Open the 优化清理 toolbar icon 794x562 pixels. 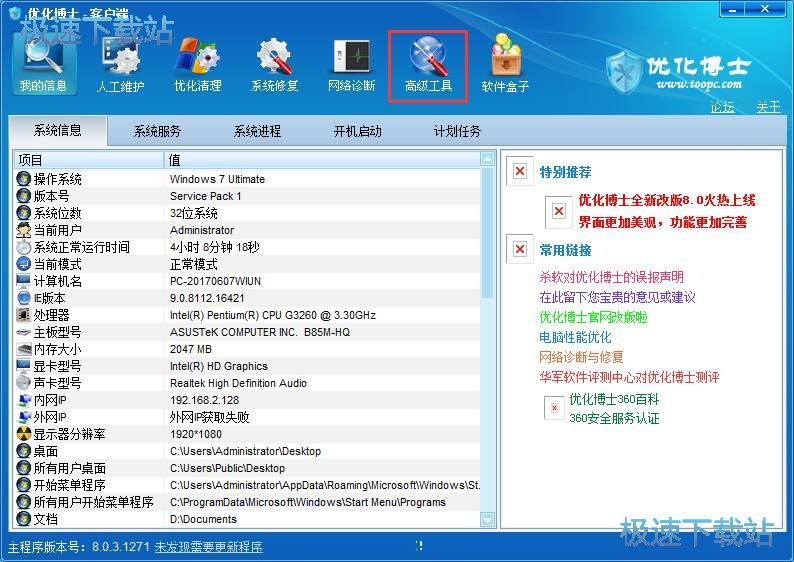click(x=197, y=64)
